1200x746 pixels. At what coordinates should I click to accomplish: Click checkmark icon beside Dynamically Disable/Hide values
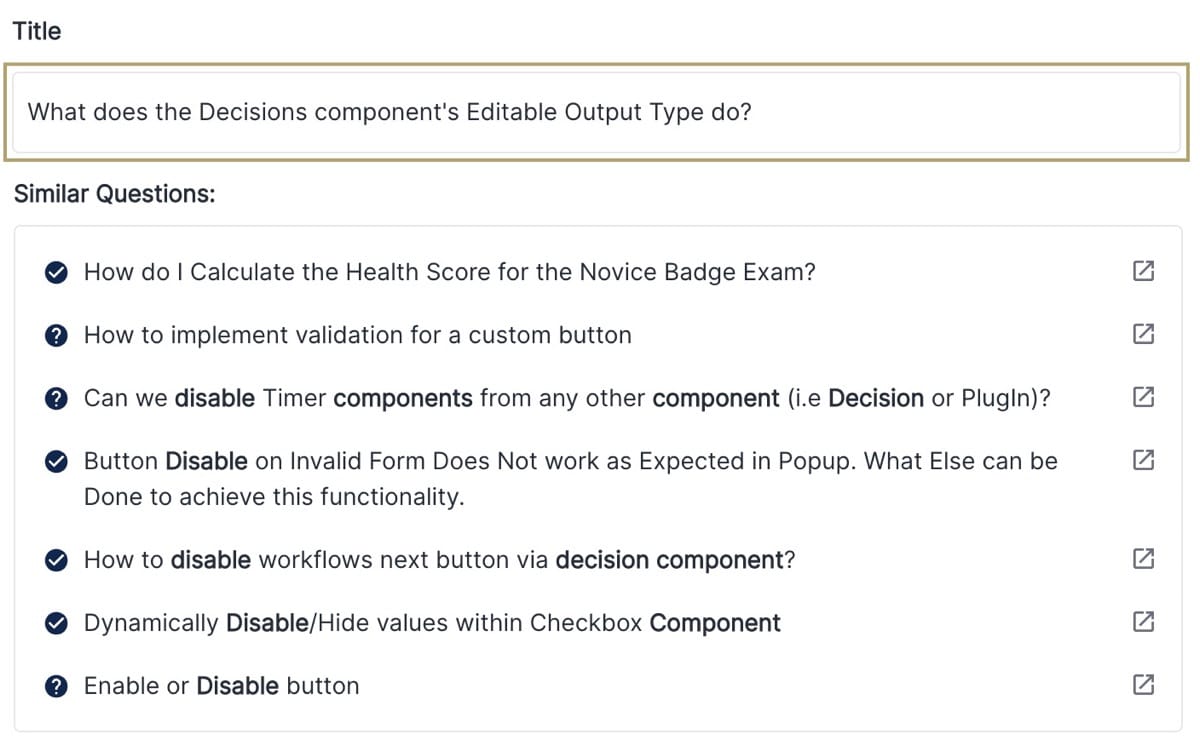pyautogui.click(x=57, y=624)
